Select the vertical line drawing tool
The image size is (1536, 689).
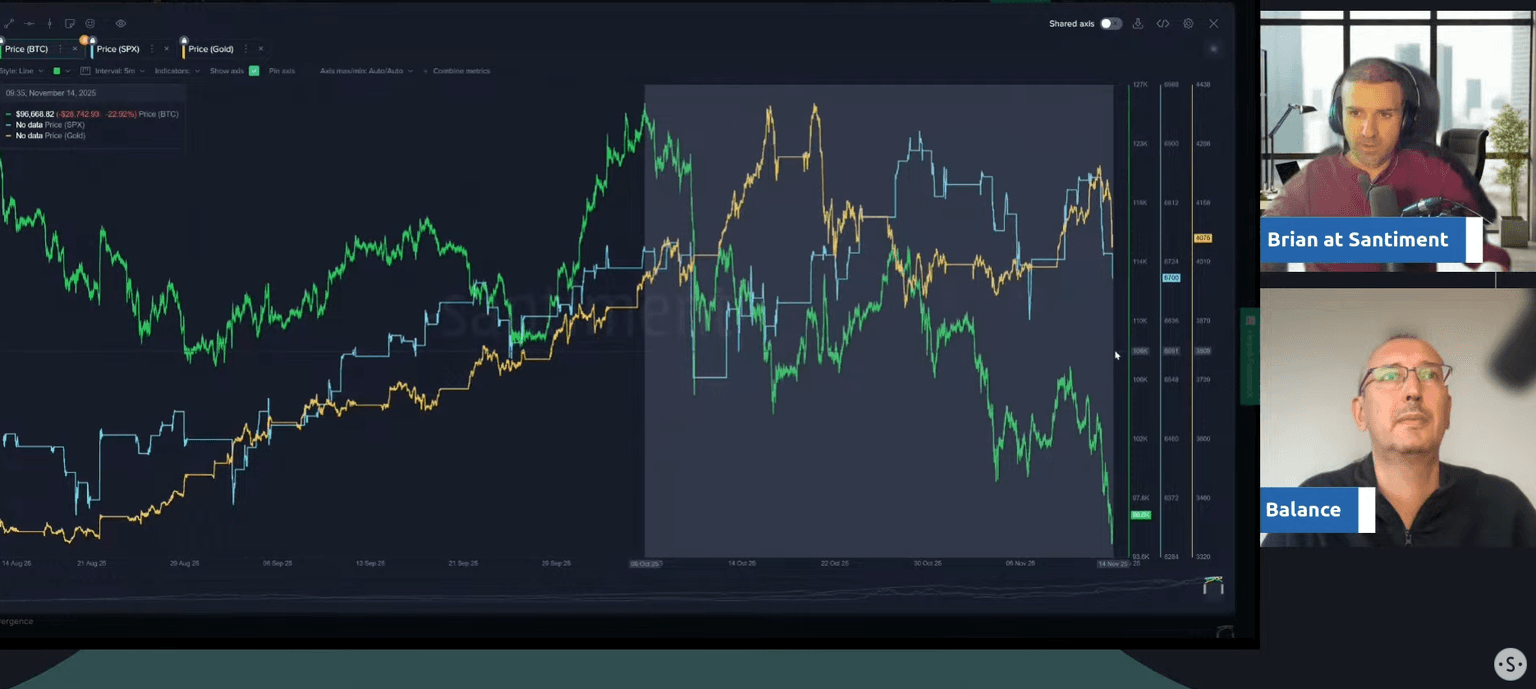click(x=49, y=23)
